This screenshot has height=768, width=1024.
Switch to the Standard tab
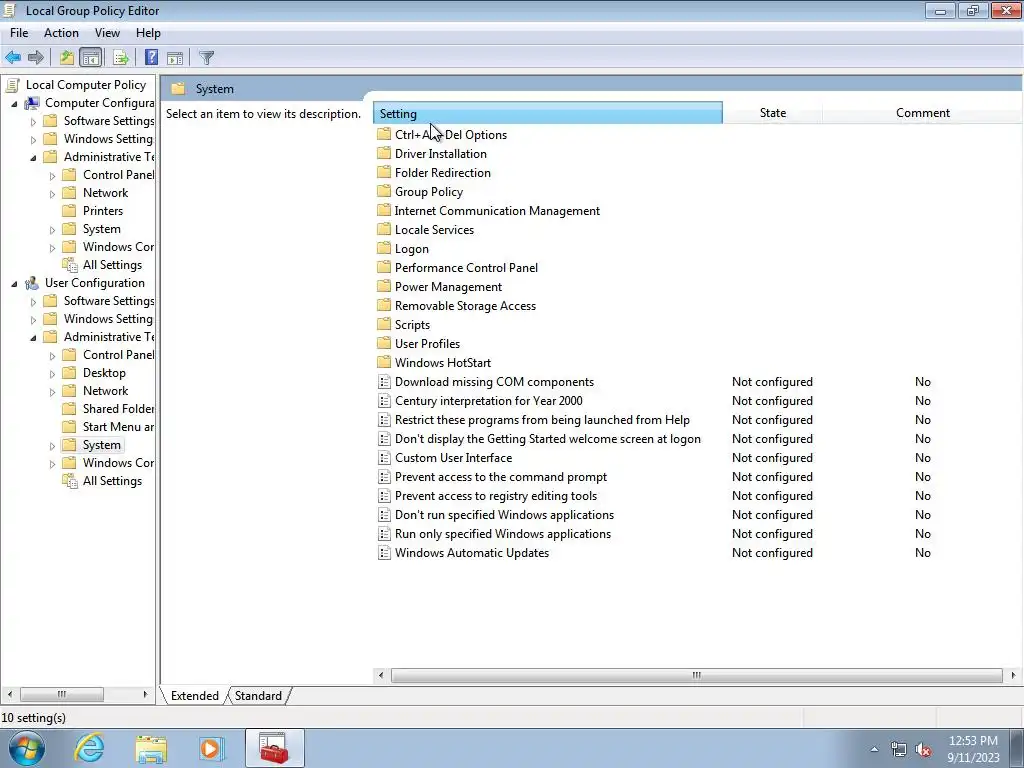click(258, 696)
